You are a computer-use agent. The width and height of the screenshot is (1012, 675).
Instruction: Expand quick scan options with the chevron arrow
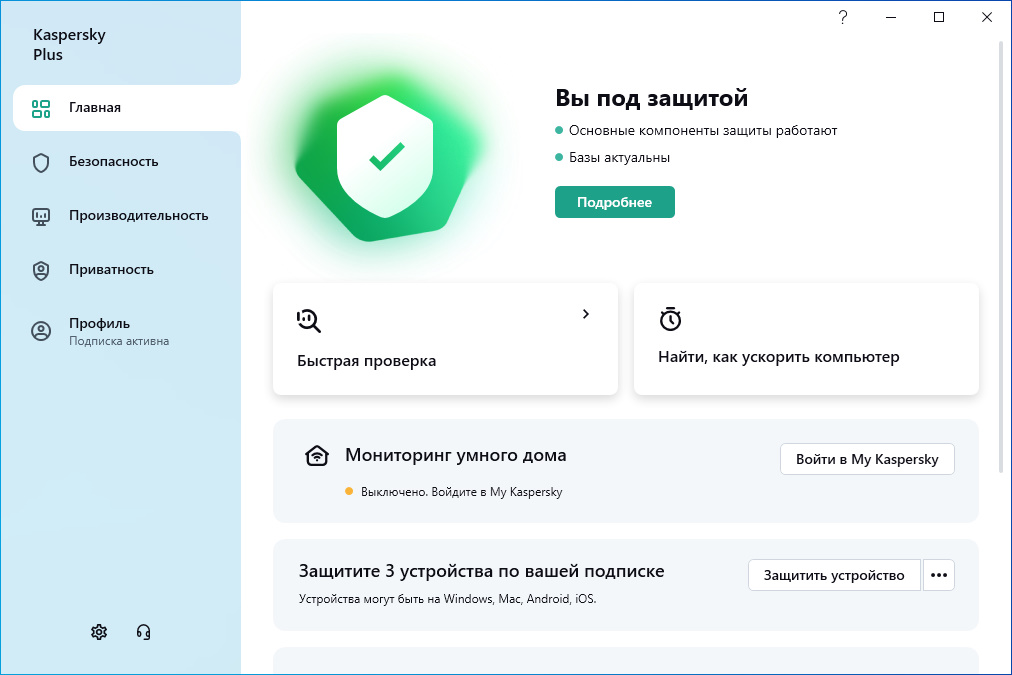(586, 314)
